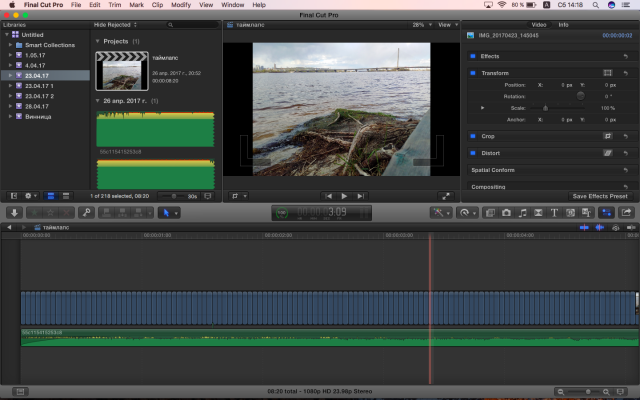
Task: Toggle the Timeline Index button
Action: click(x=20, y=392)
